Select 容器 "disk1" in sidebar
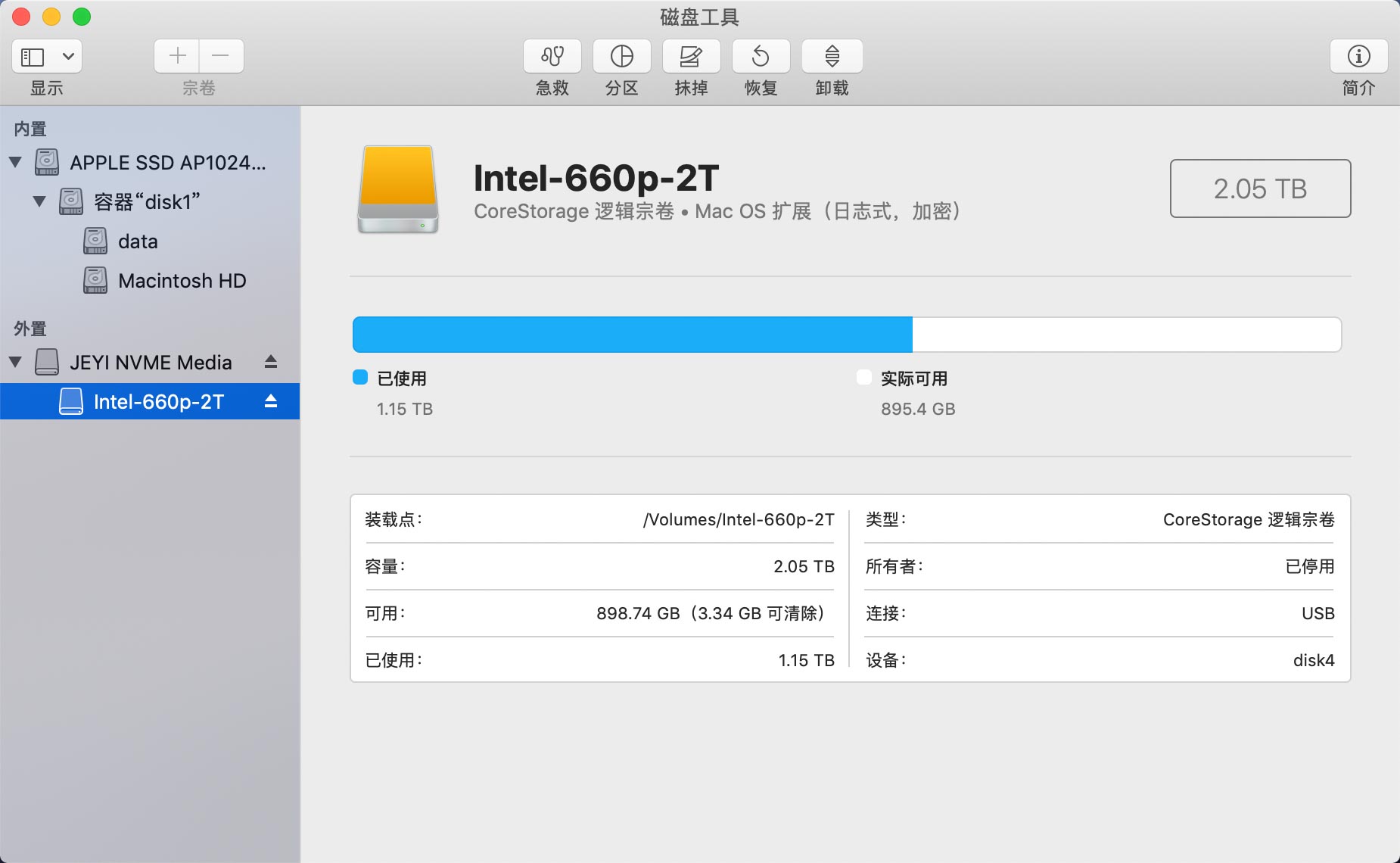This screenshot has width=1400, height=863. click(150, 201)
